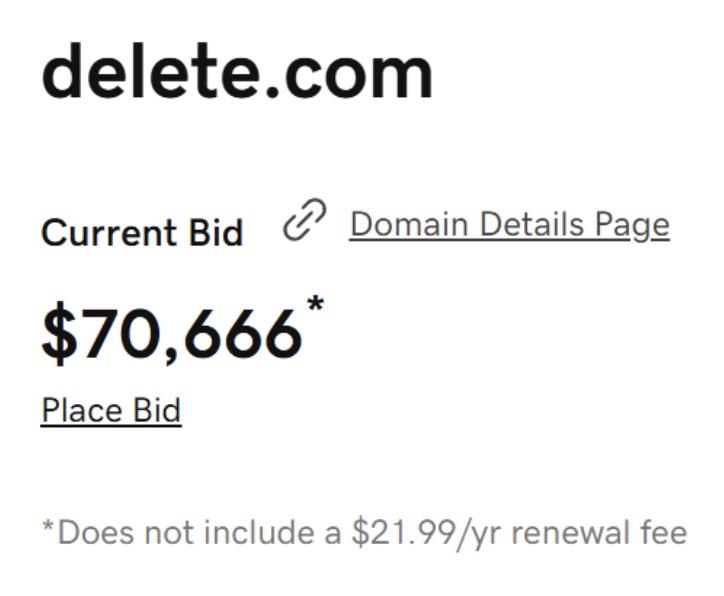724x596 pixels.
Task: Open the Domain Details Page link
Action: 510,225
